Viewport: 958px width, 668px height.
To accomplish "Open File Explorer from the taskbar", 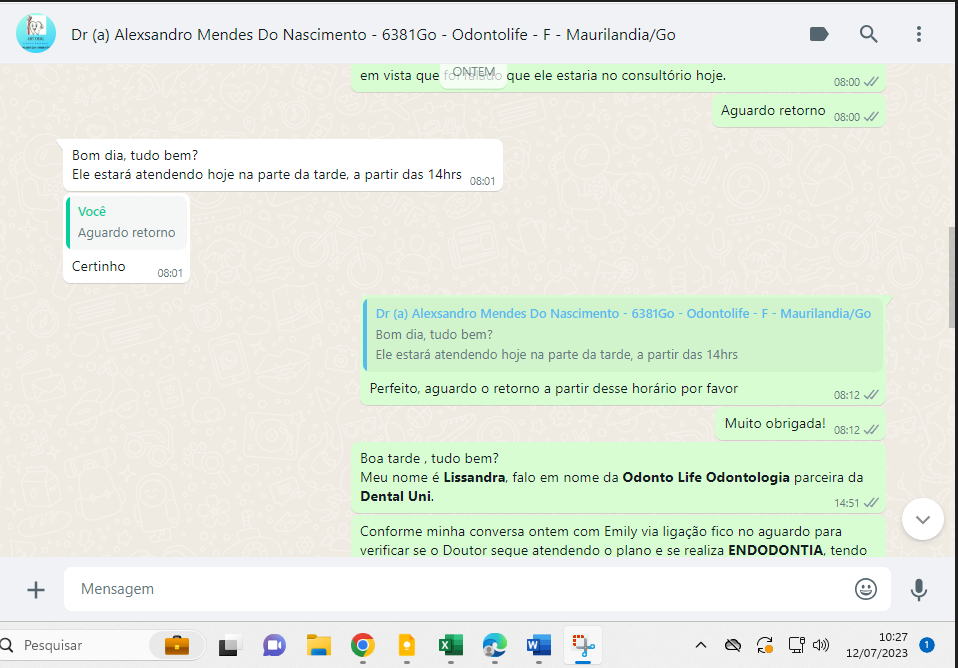I will pyautogui.click(x=318, y=645).
